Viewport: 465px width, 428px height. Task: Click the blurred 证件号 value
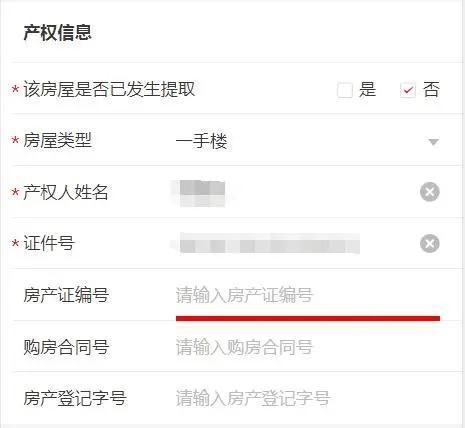click(269, 244)
